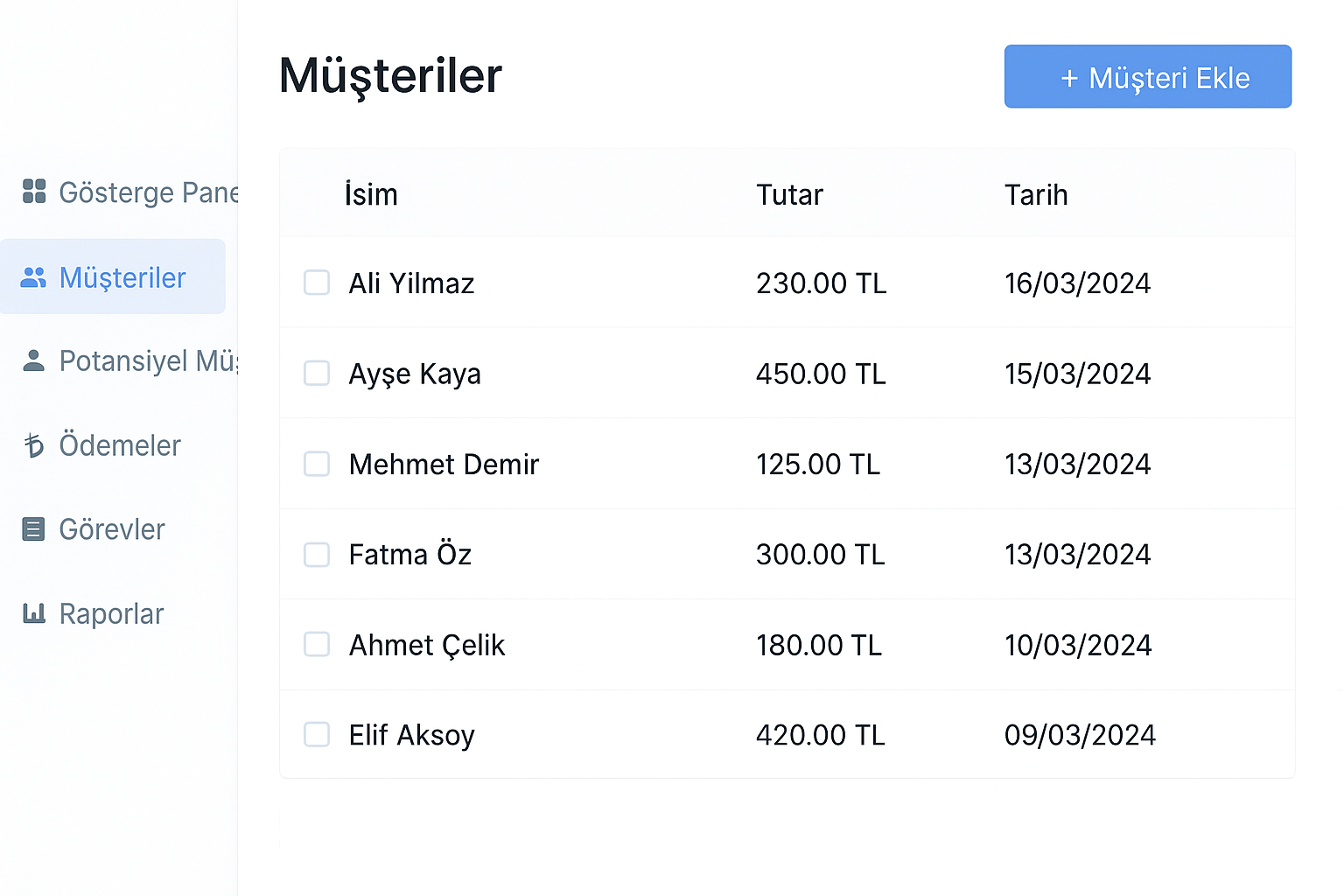Toggle the Fatma Öz checkbox
This screenshot has height=896, width=1344.
tap(317, 555)
